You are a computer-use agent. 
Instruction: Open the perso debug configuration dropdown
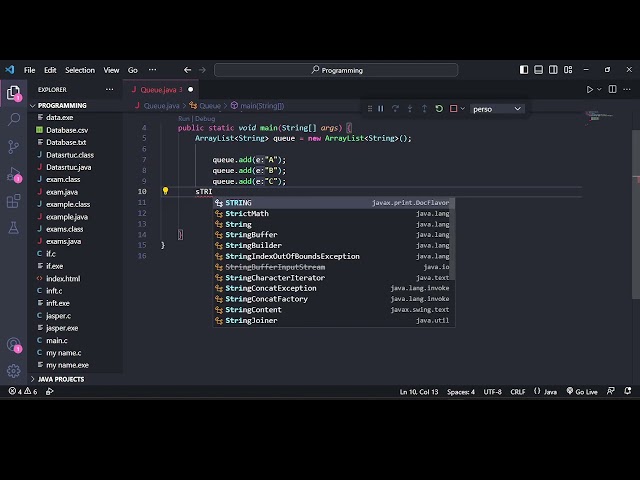pyautogui.click(x=497, y=109)
